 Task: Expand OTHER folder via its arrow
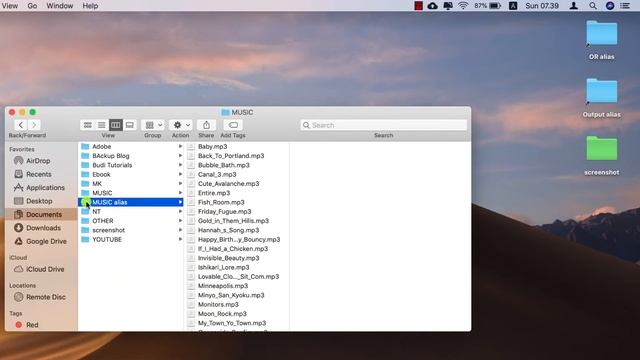pos(180,221)
